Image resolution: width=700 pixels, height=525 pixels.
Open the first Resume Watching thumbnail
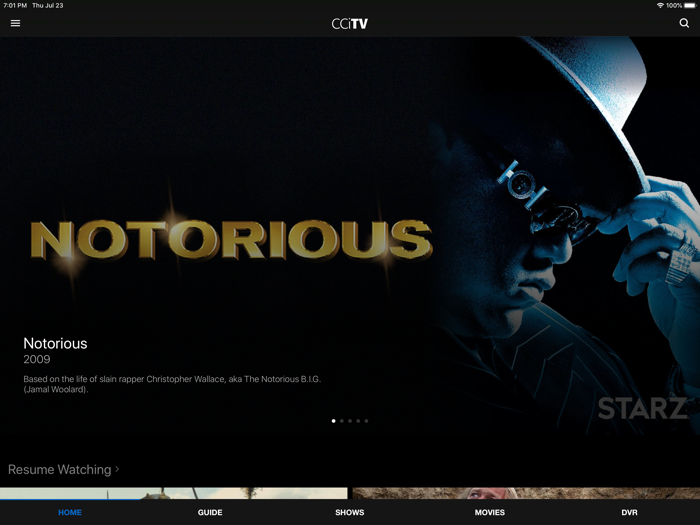[x=173, y=493]
